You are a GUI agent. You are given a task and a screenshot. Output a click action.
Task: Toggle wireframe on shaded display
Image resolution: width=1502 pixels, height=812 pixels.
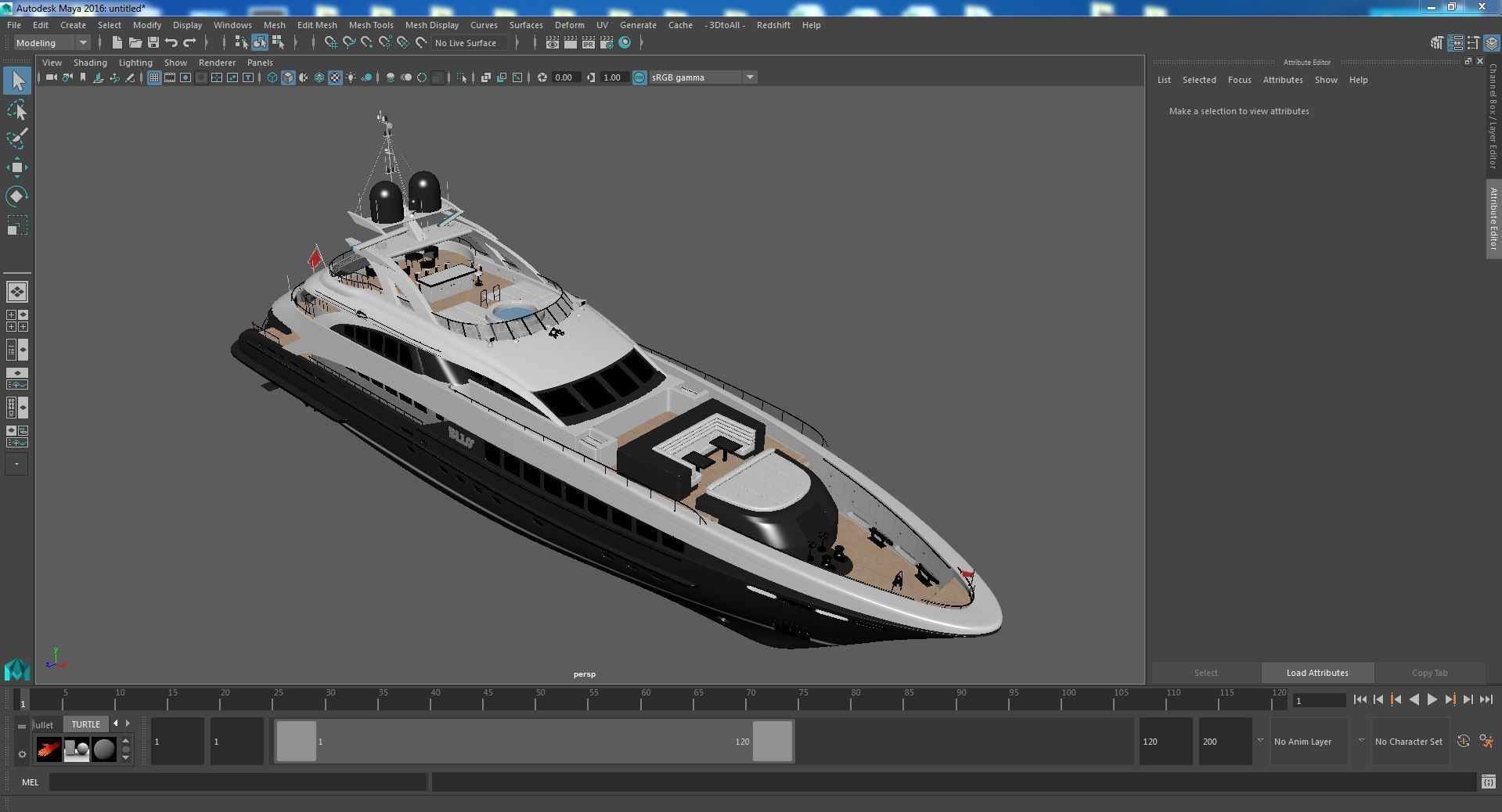(319, 77)
